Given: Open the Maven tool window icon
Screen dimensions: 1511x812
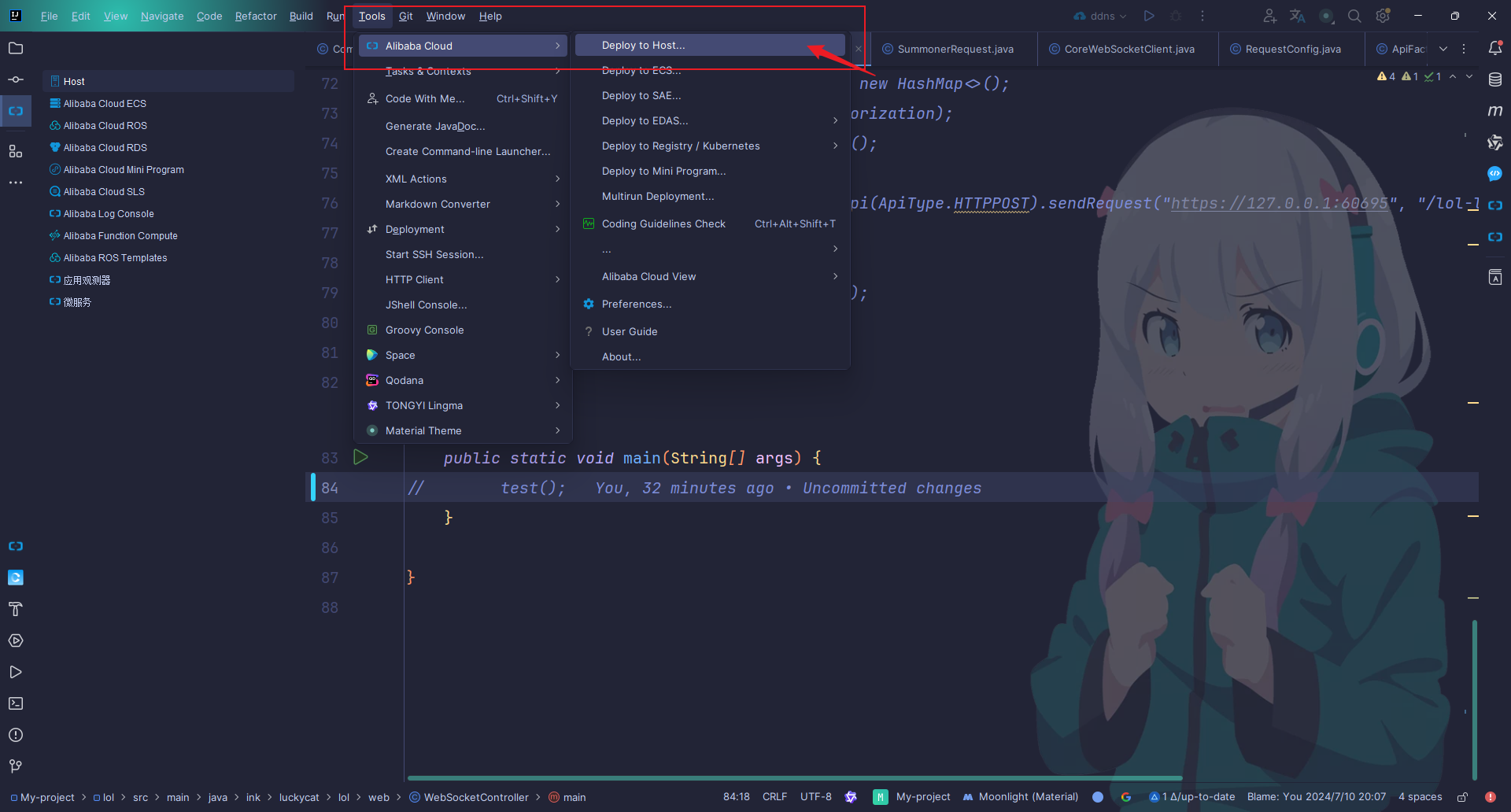Looking at the screenshot, I should [1495, 111].
